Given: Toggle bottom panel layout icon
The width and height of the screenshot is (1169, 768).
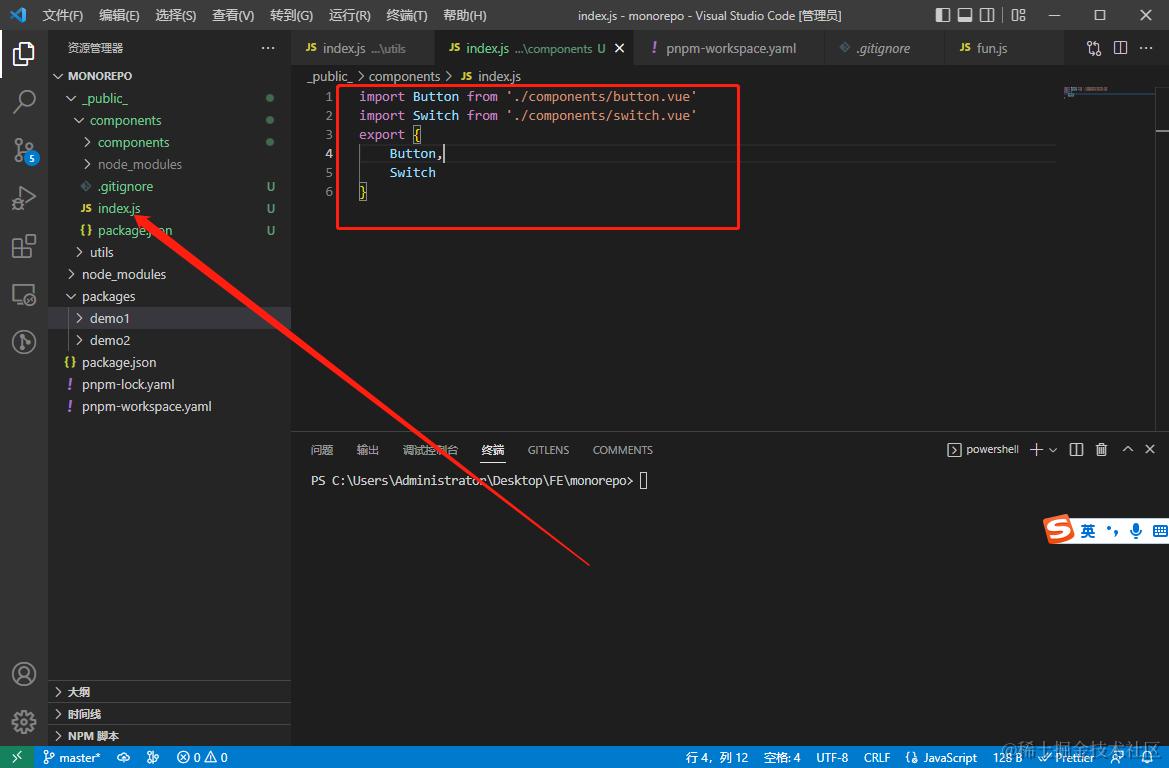Looking at the screenshot, I should point(965,15).
